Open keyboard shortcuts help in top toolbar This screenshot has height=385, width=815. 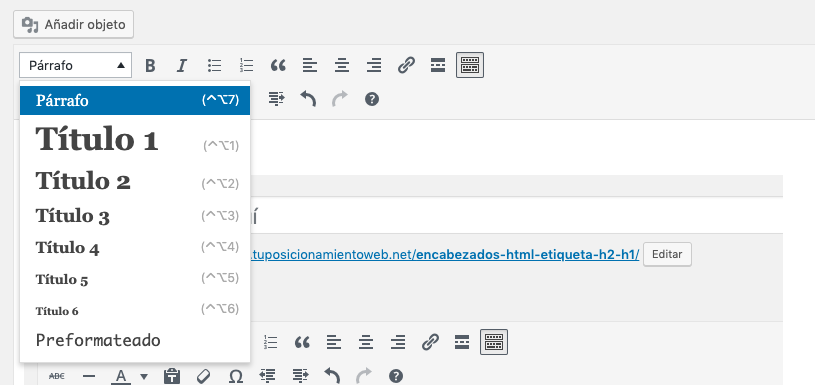tap(372, 99)
